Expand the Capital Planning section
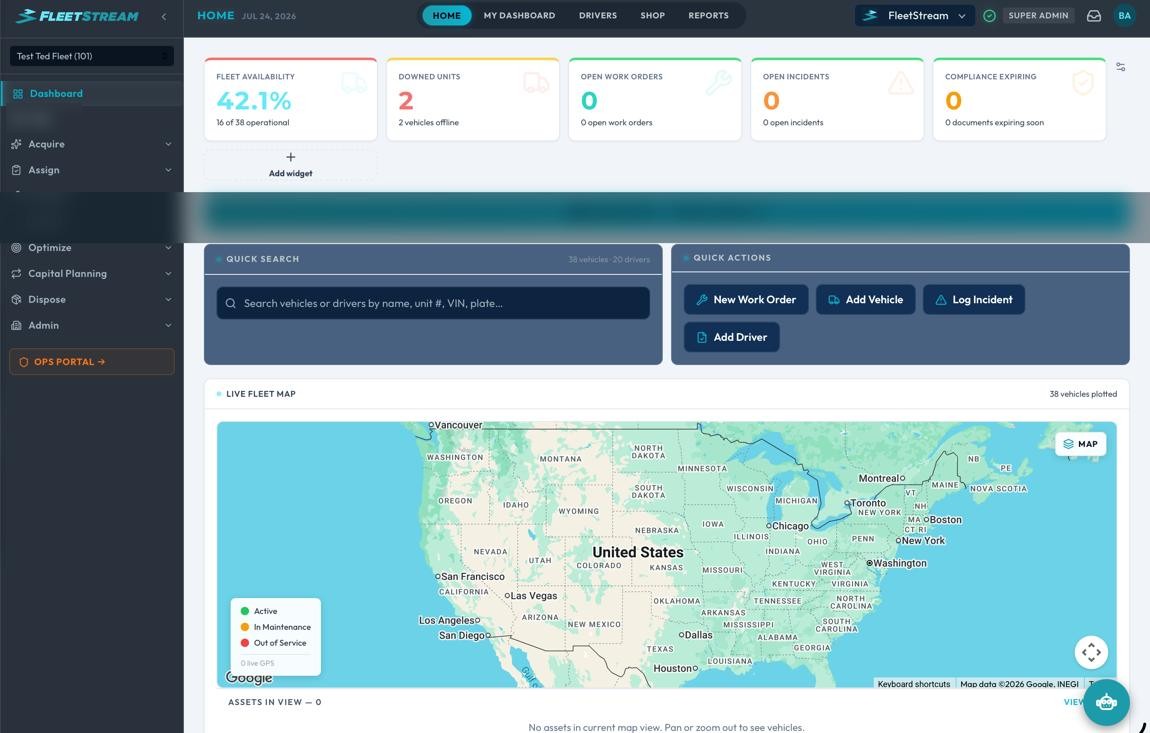Screen dimensions: 1150x733 92,274
